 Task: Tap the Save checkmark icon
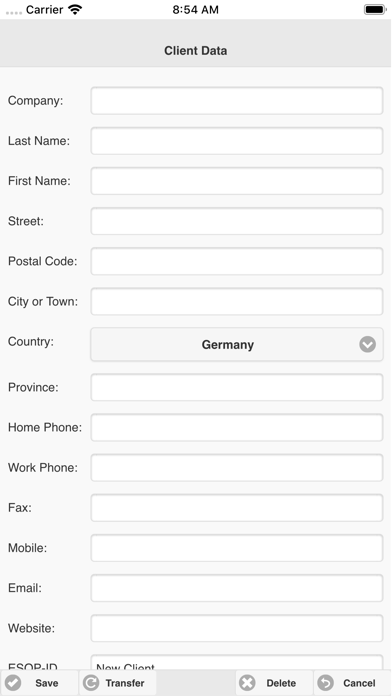click(13, 683)
